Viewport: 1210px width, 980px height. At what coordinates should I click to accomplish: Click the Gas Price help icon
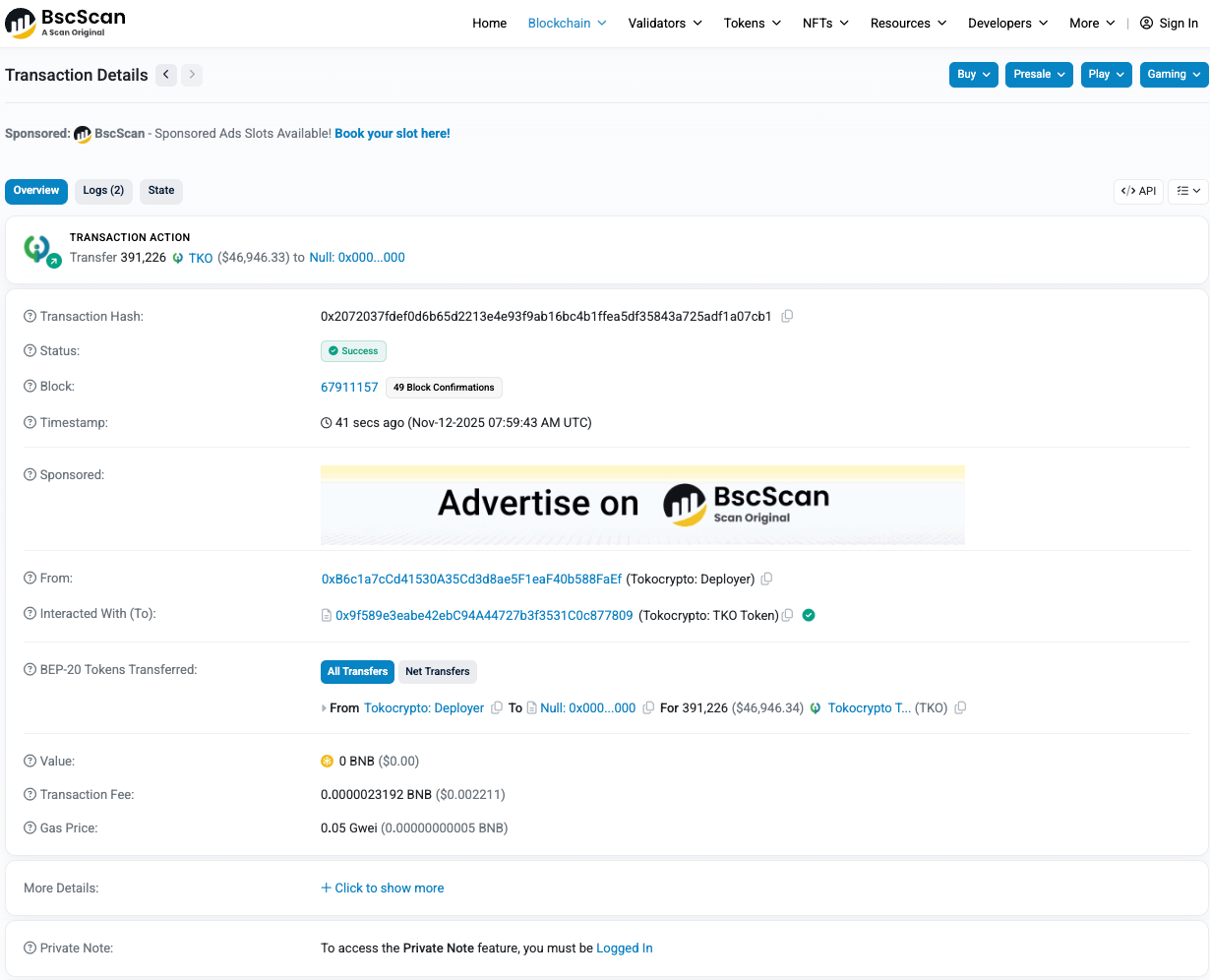(x=30, y=828)
